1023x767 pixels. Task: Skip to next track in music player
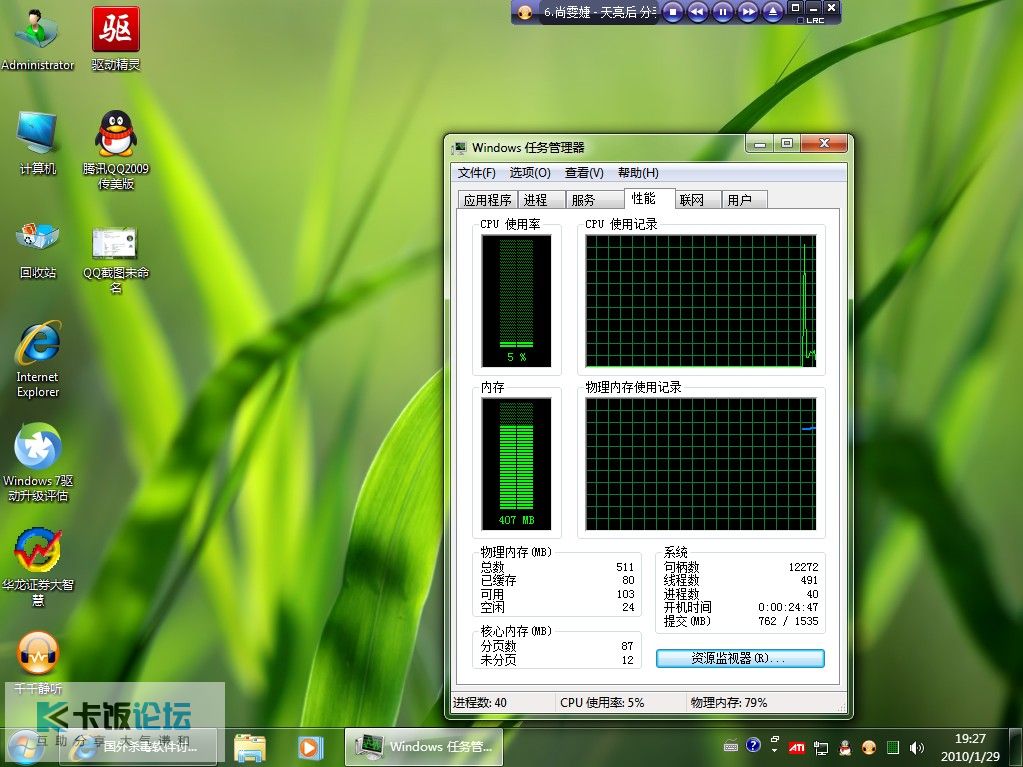click(748, 11)
